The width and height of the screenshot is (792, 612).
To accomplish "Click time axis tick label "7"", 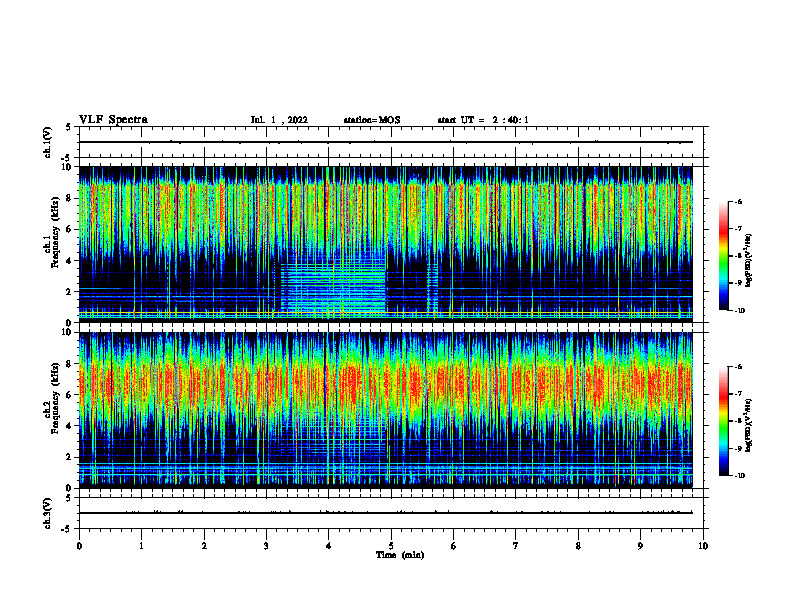I will pyautogui.click(x=516, y=546).
